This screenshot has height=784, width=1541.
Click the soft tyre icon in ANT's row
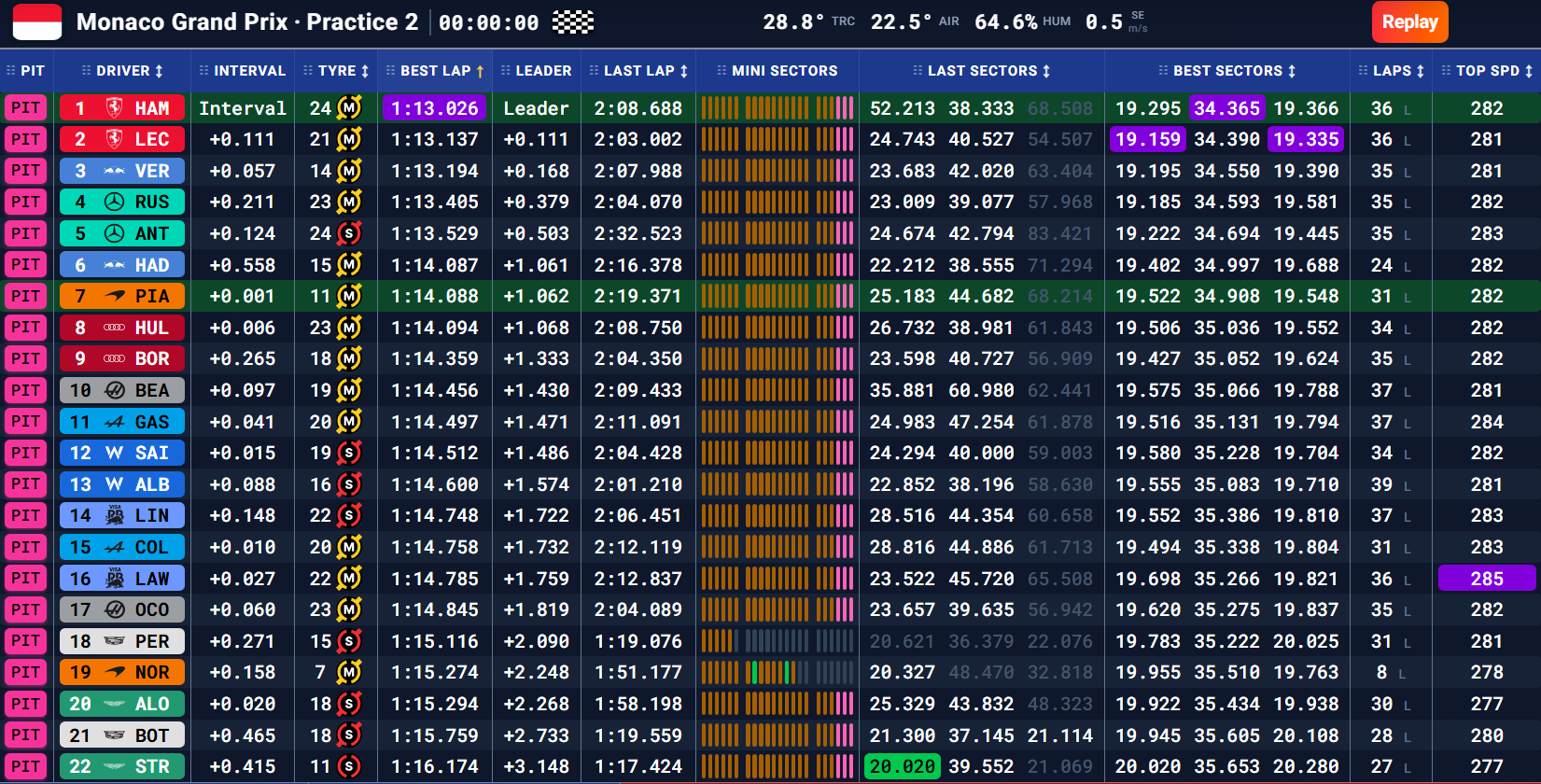pos(349,233)
